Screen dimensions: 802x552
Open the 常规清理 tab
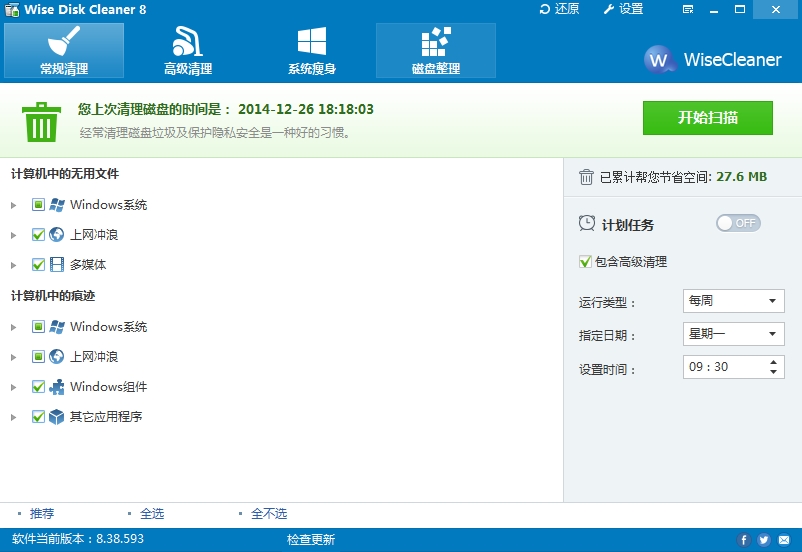click(64, 51)
